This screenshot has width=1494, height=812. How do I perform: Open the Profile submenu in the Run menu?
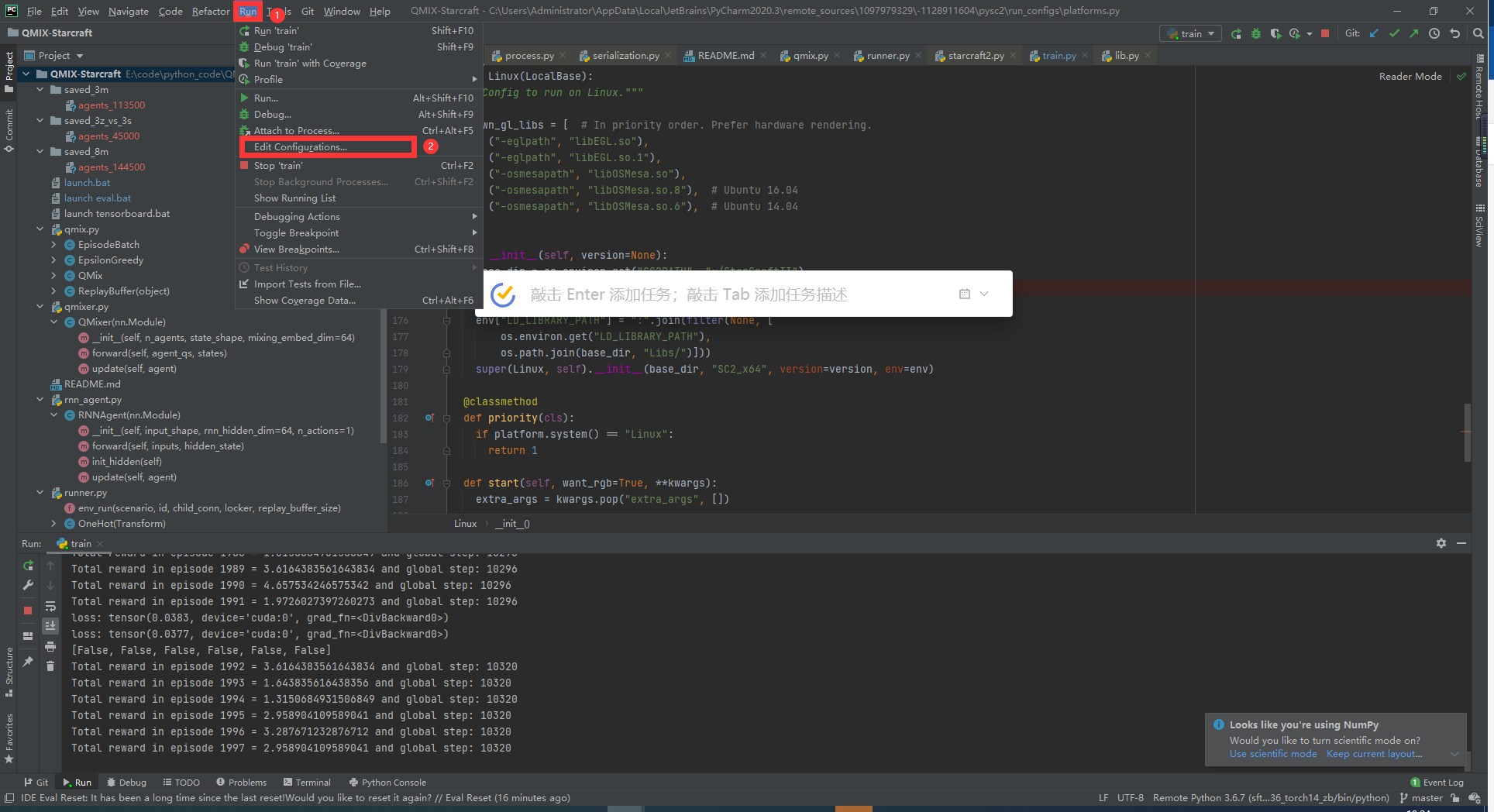pos(359,80)
